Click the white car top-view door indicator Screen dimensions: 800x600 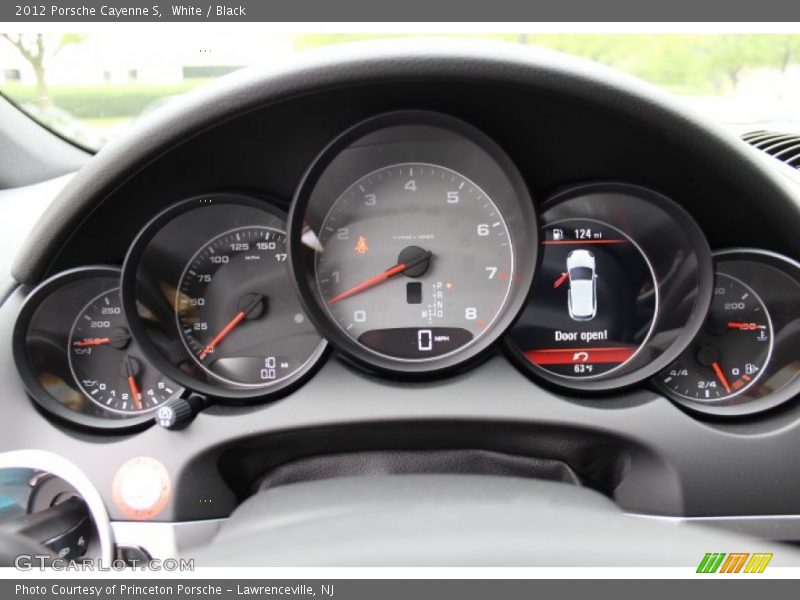(582, 284)
